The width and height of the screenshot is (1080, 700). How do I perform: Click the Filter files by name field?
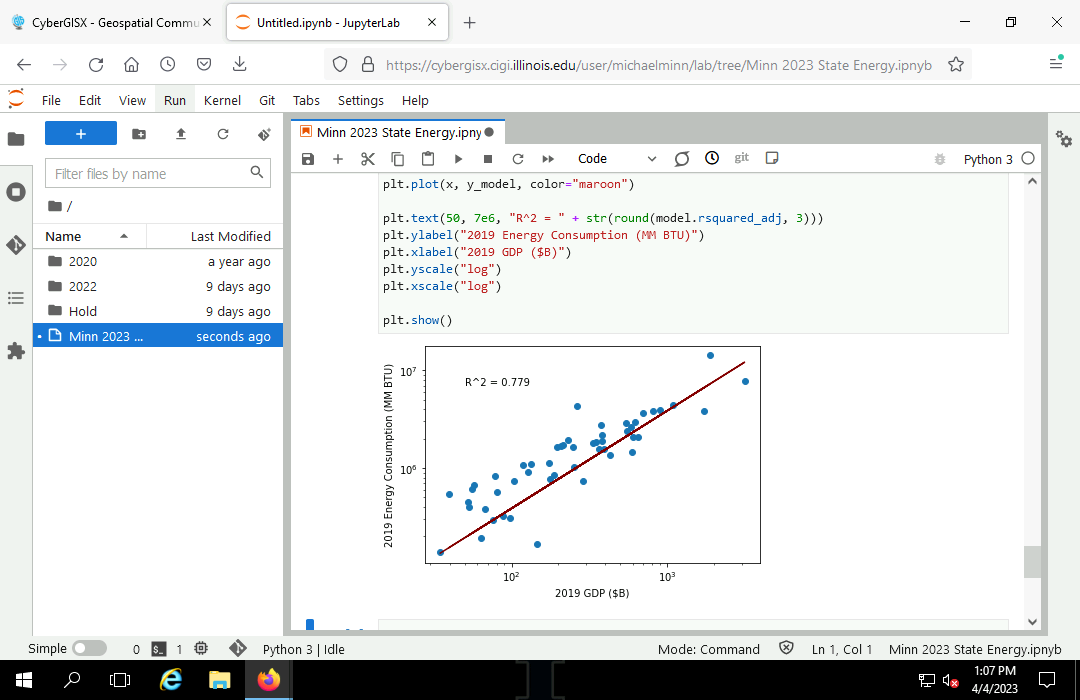tap(150, 174)
